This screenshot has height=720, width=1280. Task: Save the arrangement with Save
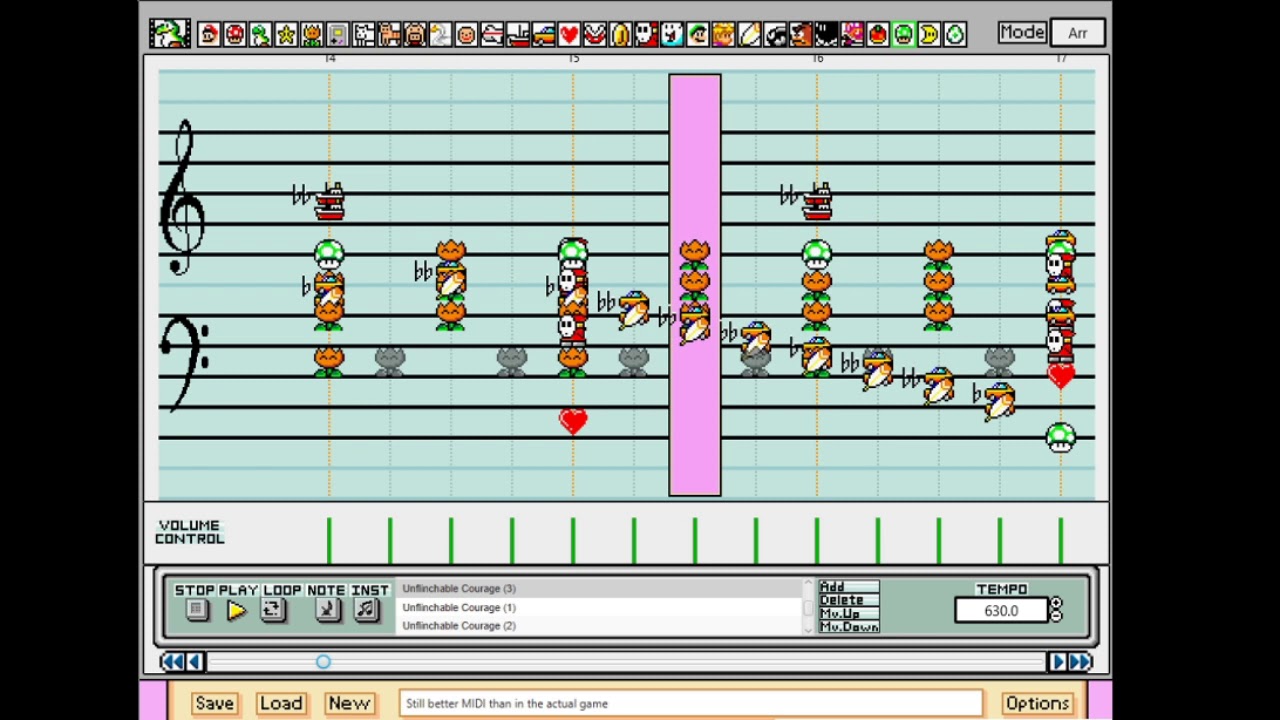click(214, 703)
